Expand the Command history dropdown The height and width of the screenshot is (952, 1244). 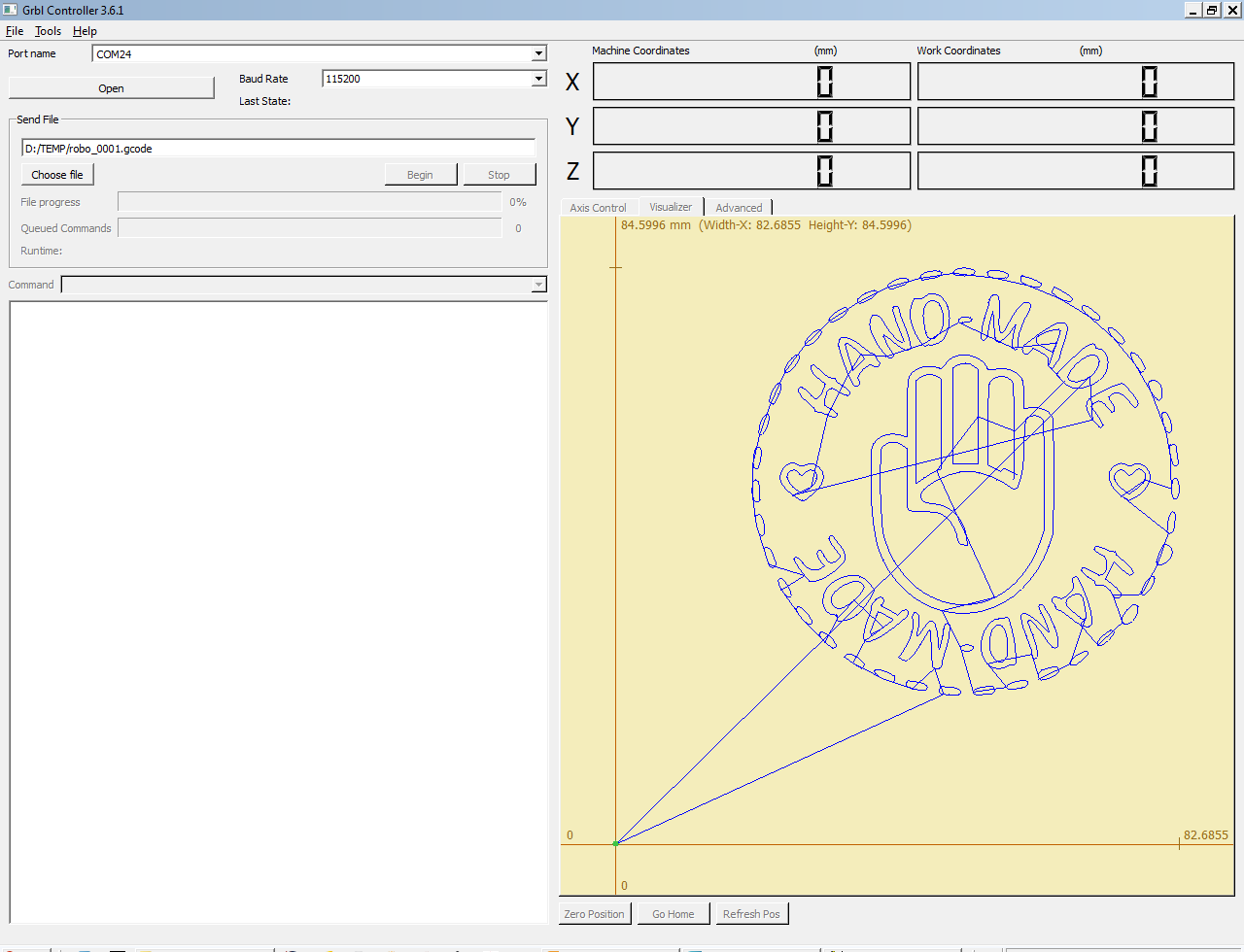[x=538, y=285]
